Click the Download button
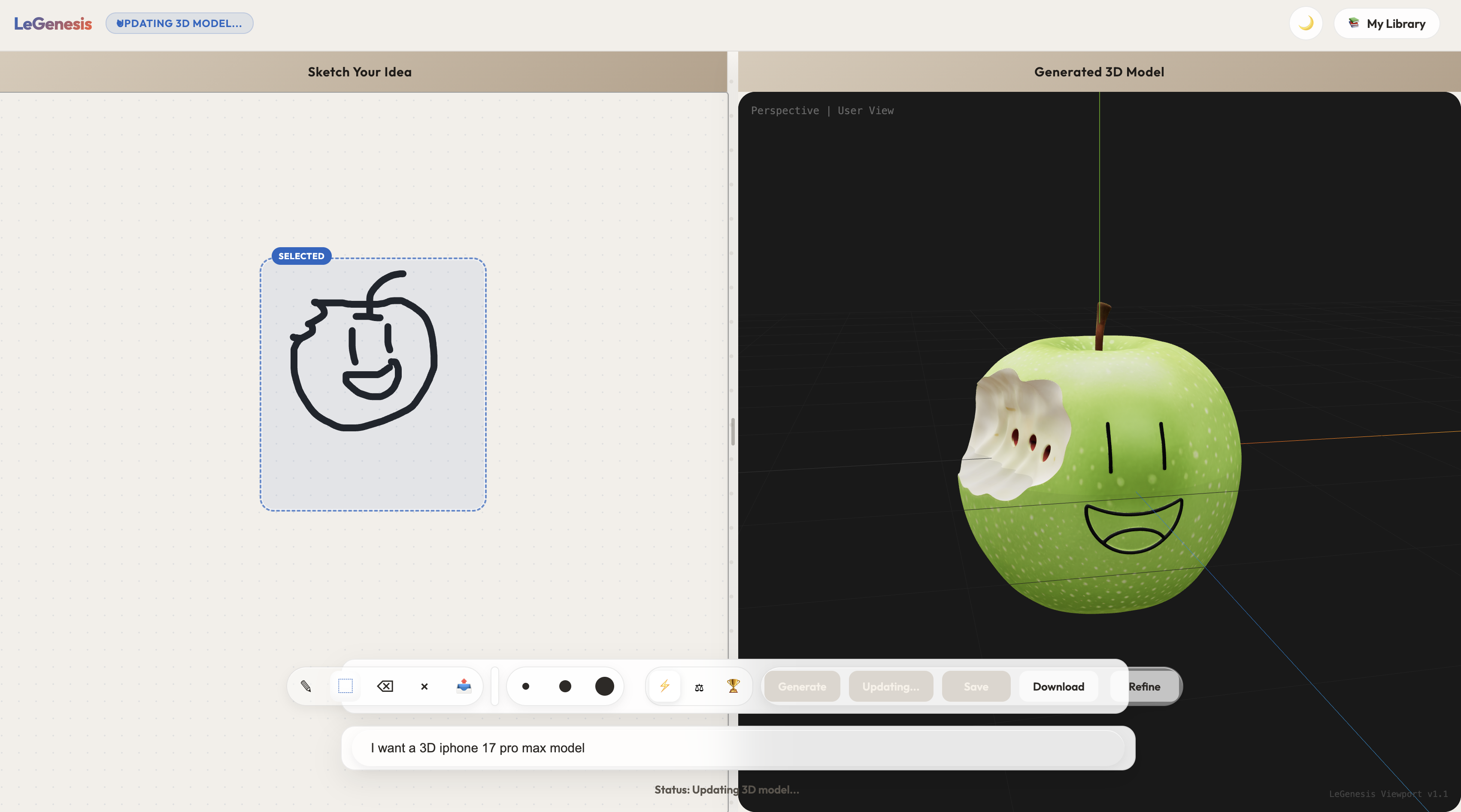1461x812 pixels. point(1058,686)
